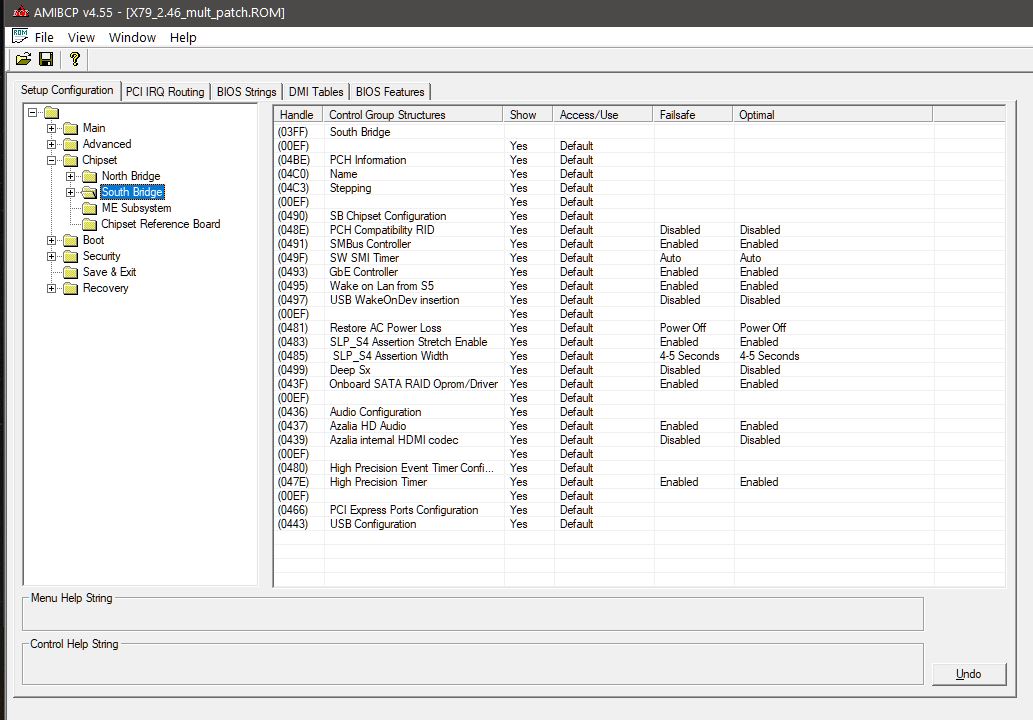The width and height of the screenshot is (1033, 720).
Task: Click the South Bridge folder icon
Action: tap(90, 192)
